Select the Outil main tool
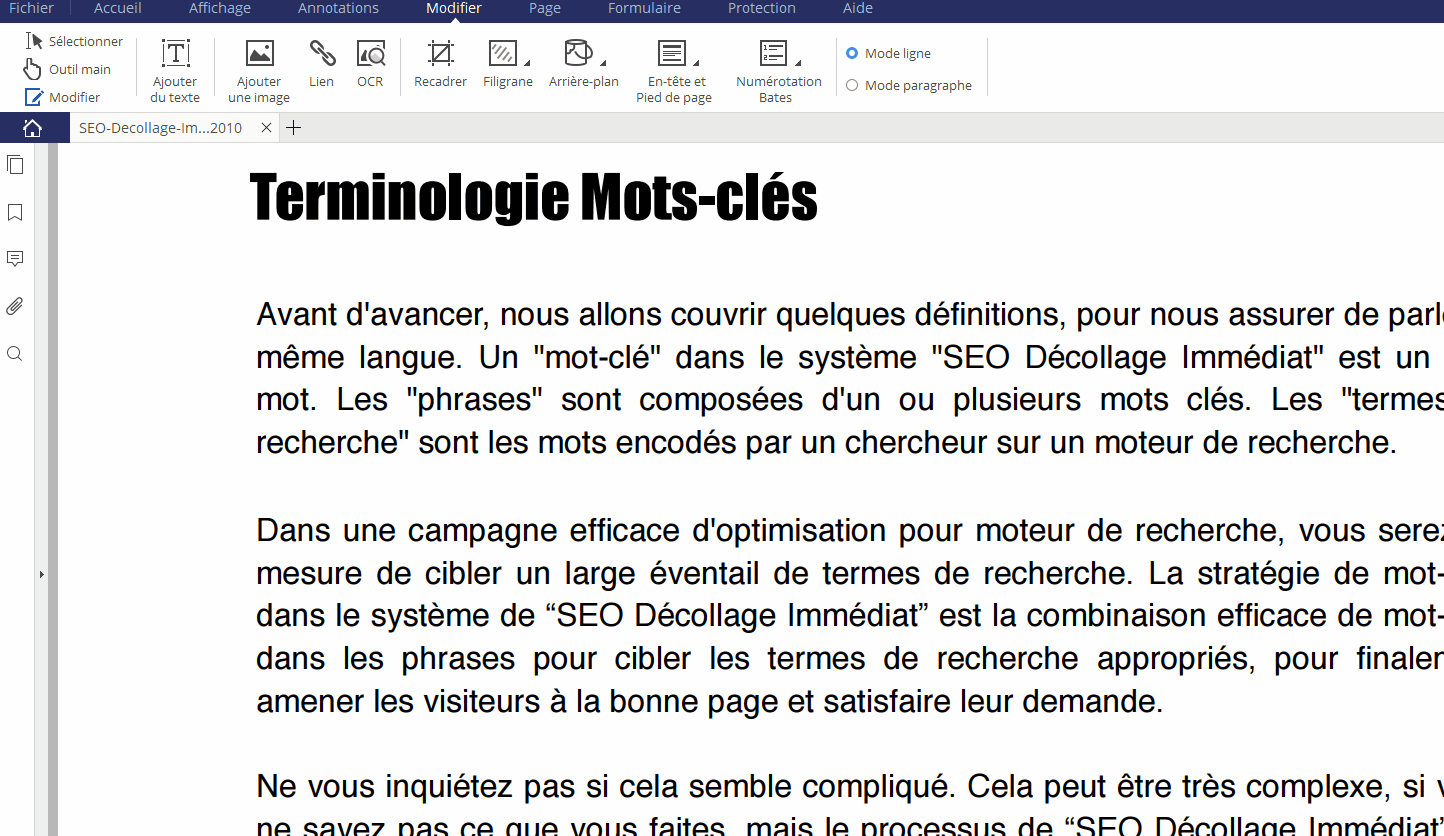1444x836 pixels. pos(68,69)
